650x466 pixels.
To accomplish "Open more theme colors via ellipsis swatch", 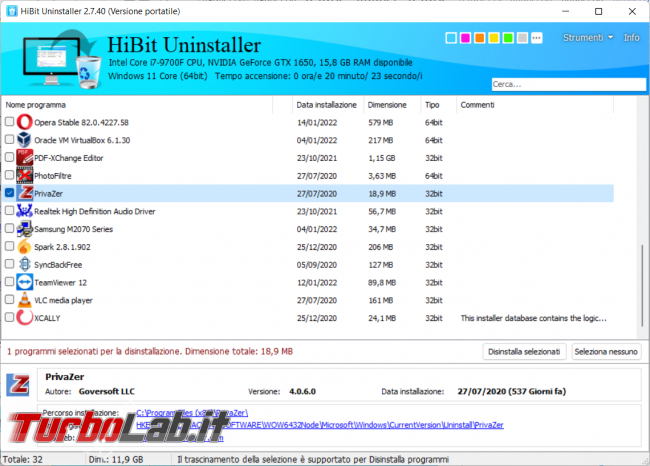I will (536, 38).
